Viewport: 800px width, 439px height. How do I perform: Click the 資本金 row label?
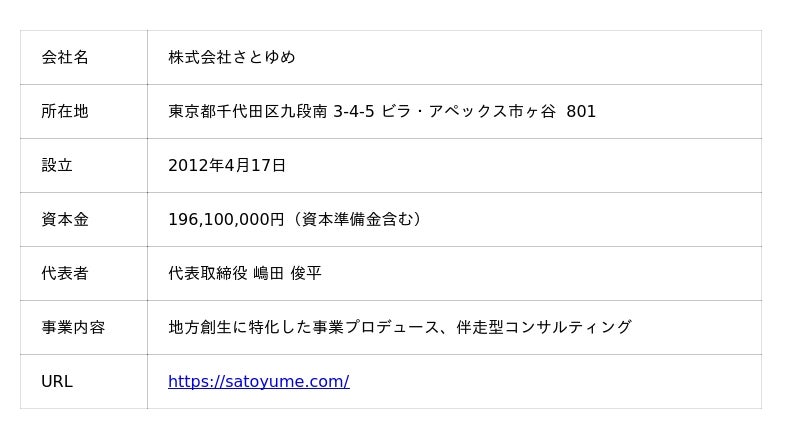point(65,219)
